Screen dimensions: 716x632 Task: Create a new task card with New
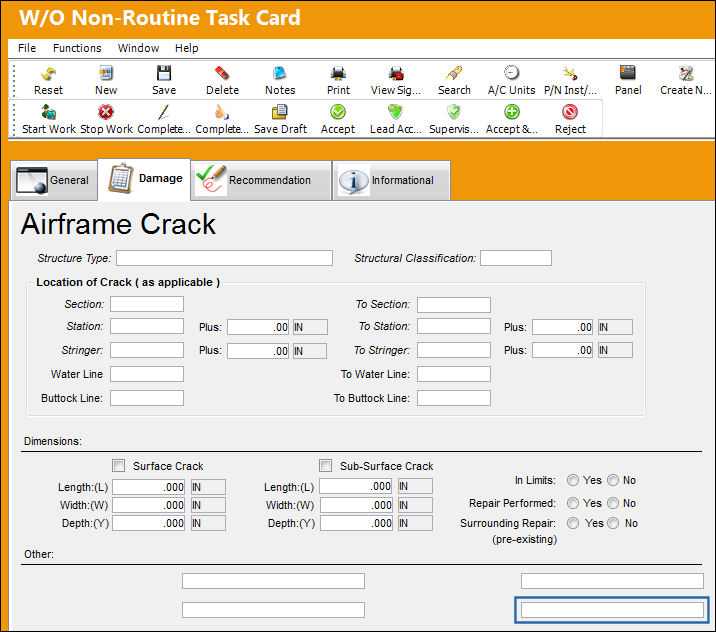coord(106,74)
